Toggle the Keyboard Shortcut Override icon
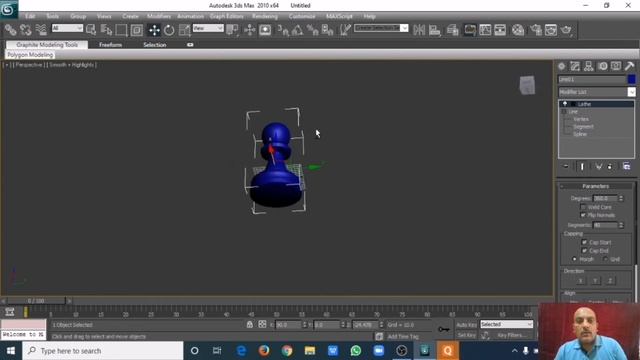Image resolution: width=640 pixels, height=360 pixels. pyautogui.click(x=265, y=30)
